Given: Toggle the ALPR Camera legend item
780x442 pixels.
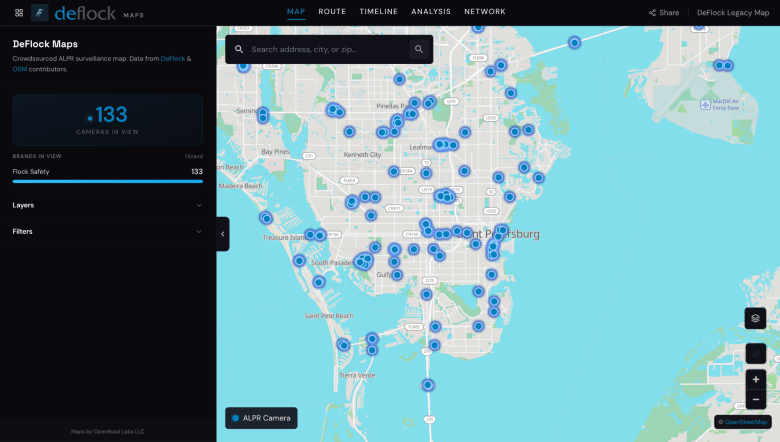Looking at the screenshot, I should [x=261, y=418].
